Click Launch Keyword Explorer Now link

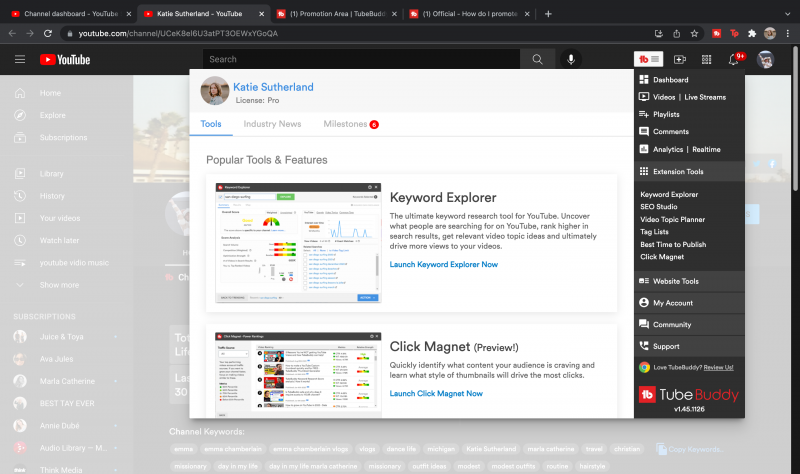coord(443,264)
